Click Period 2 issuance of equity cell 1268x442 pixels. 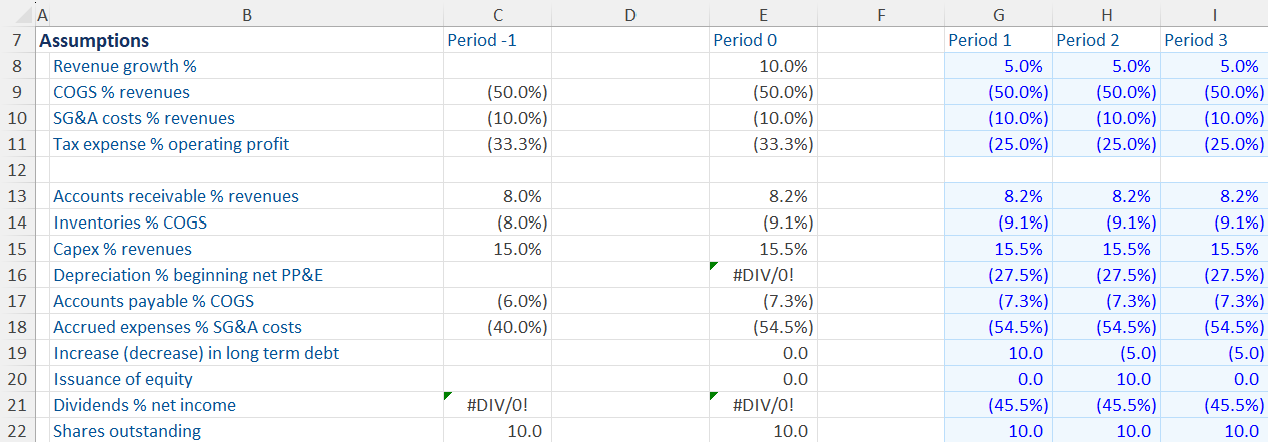(1105, 379)
